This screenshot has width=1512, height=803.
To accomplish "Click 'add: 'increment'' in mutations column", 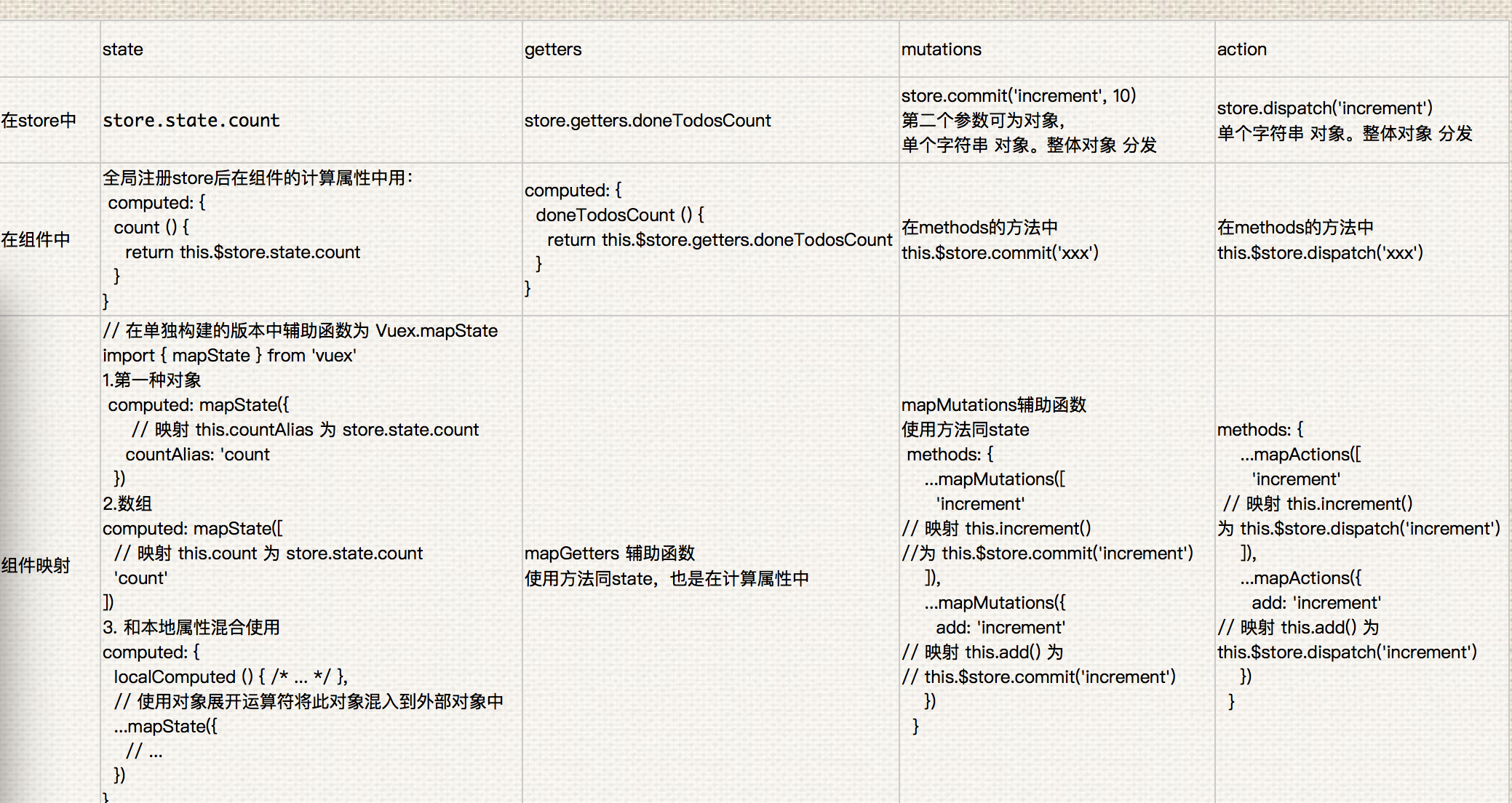I will tap(1000, 628).
